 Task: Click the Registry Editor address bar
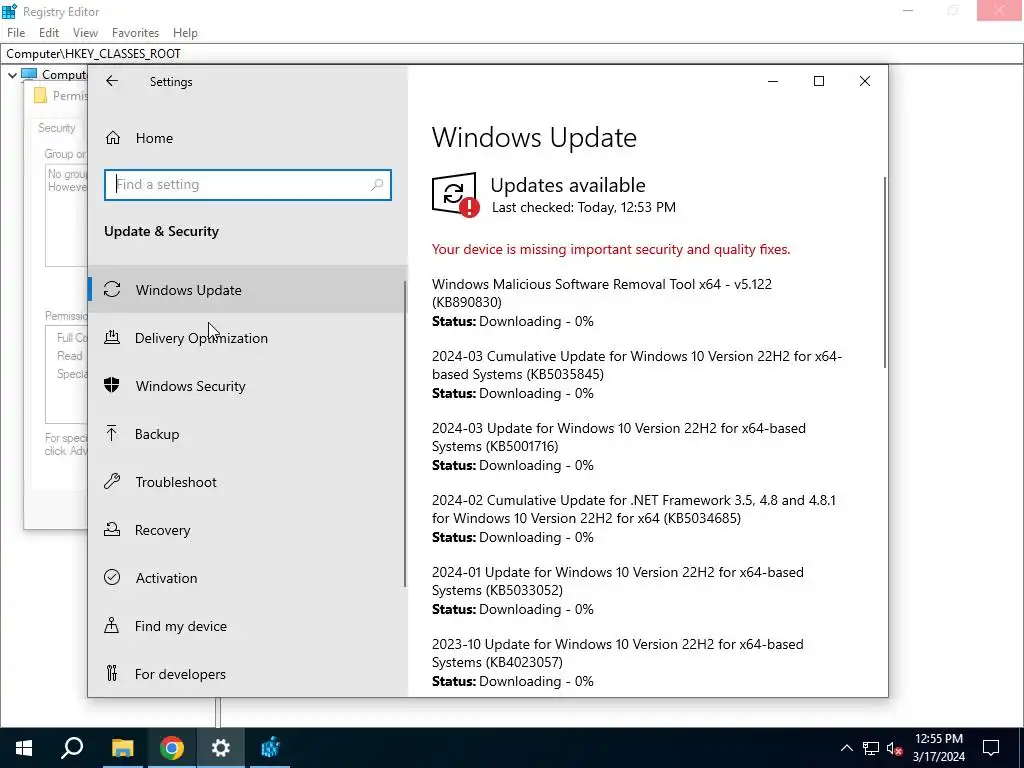pos(512,54)
